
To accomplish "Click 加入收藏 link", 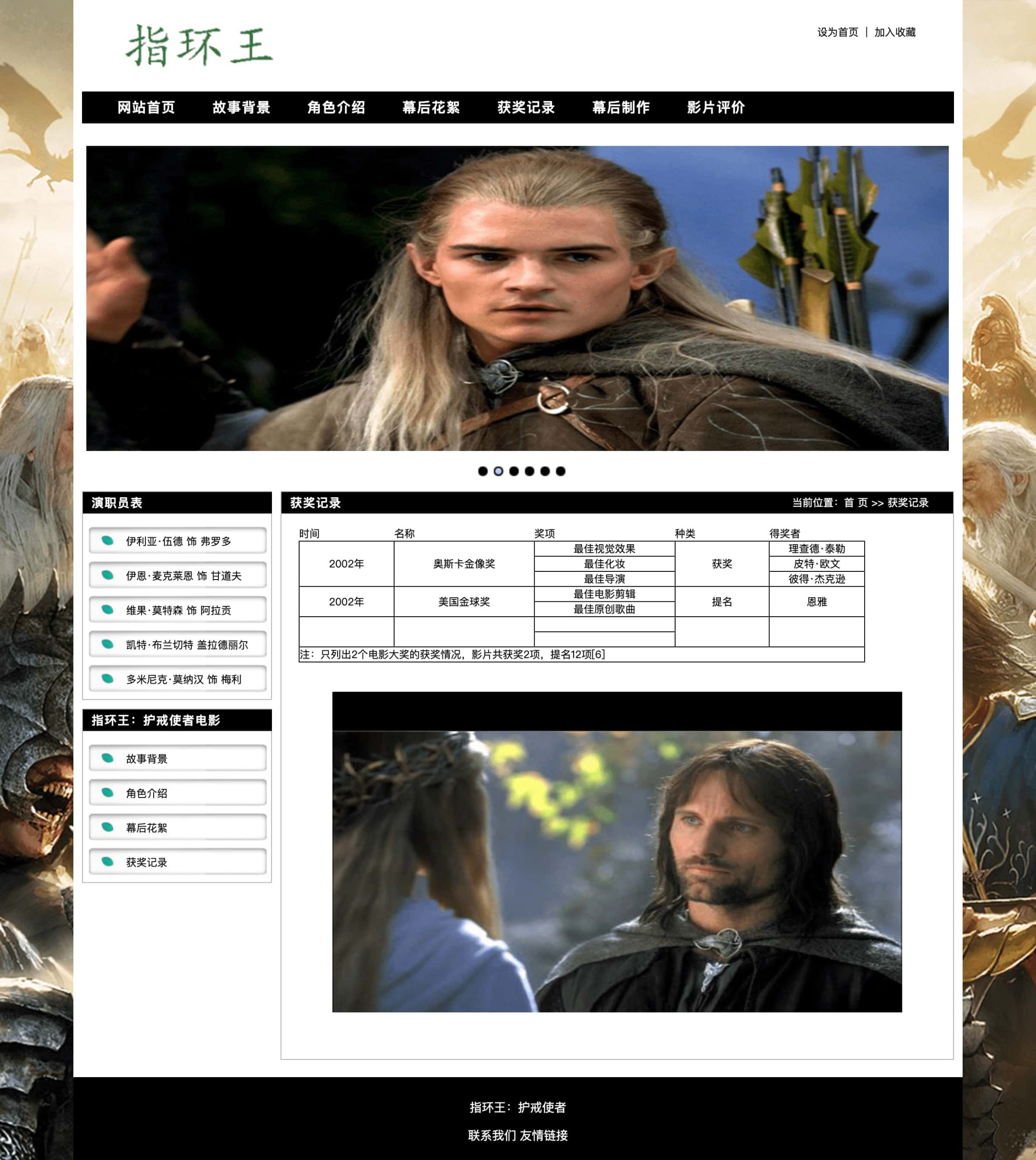I will (895, 33).
